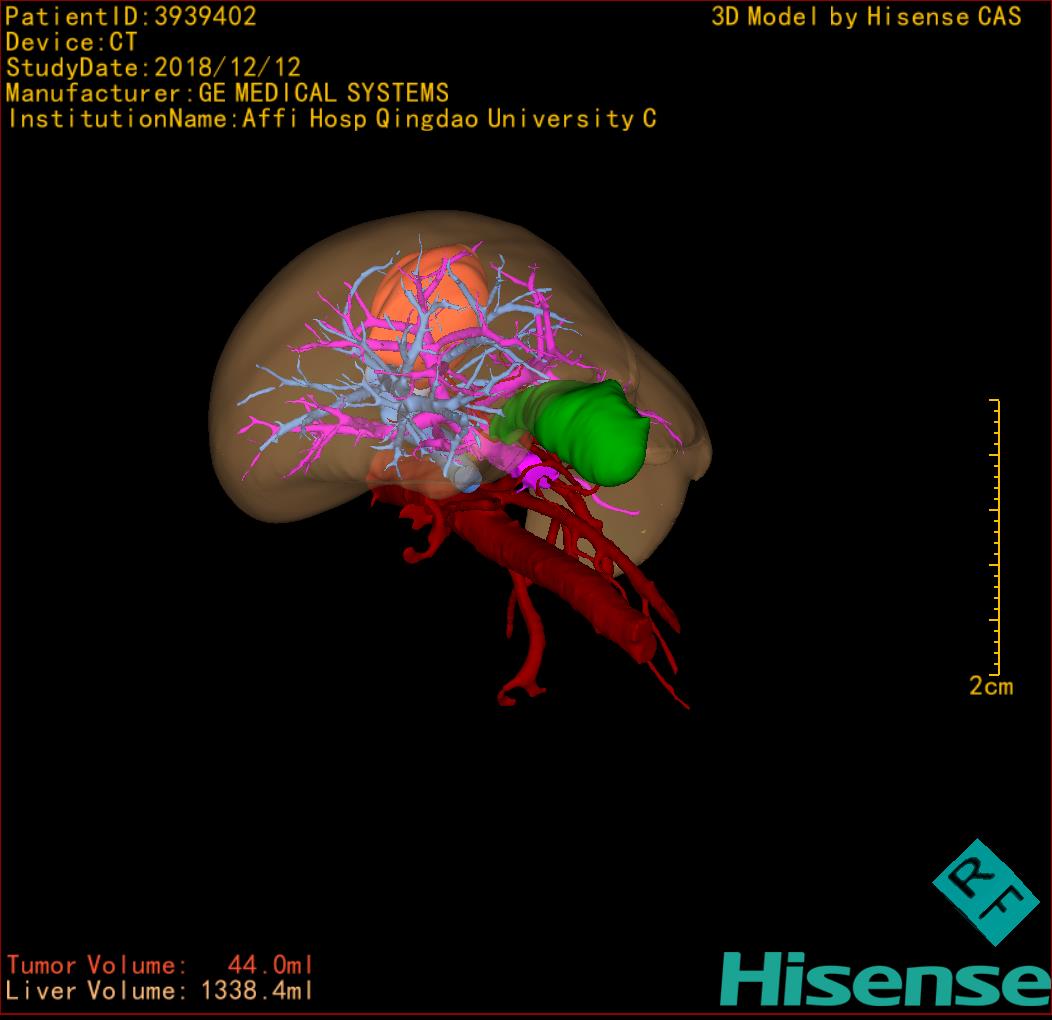Click the RF orientation cube indicator
This screenshot has width=1052, height=1020.
click(985, 892)
